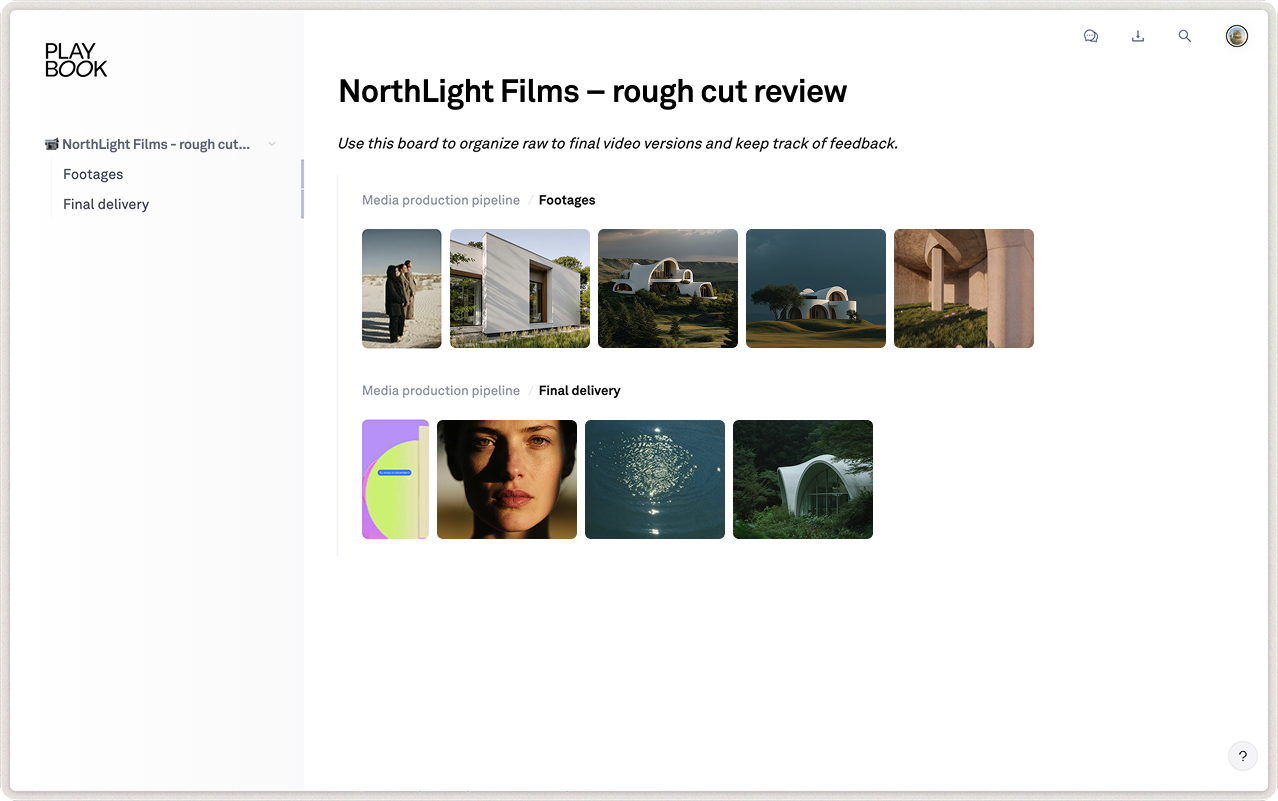Click Media production pipeline breadcrumb above Footages

click(x=441, y=200)
